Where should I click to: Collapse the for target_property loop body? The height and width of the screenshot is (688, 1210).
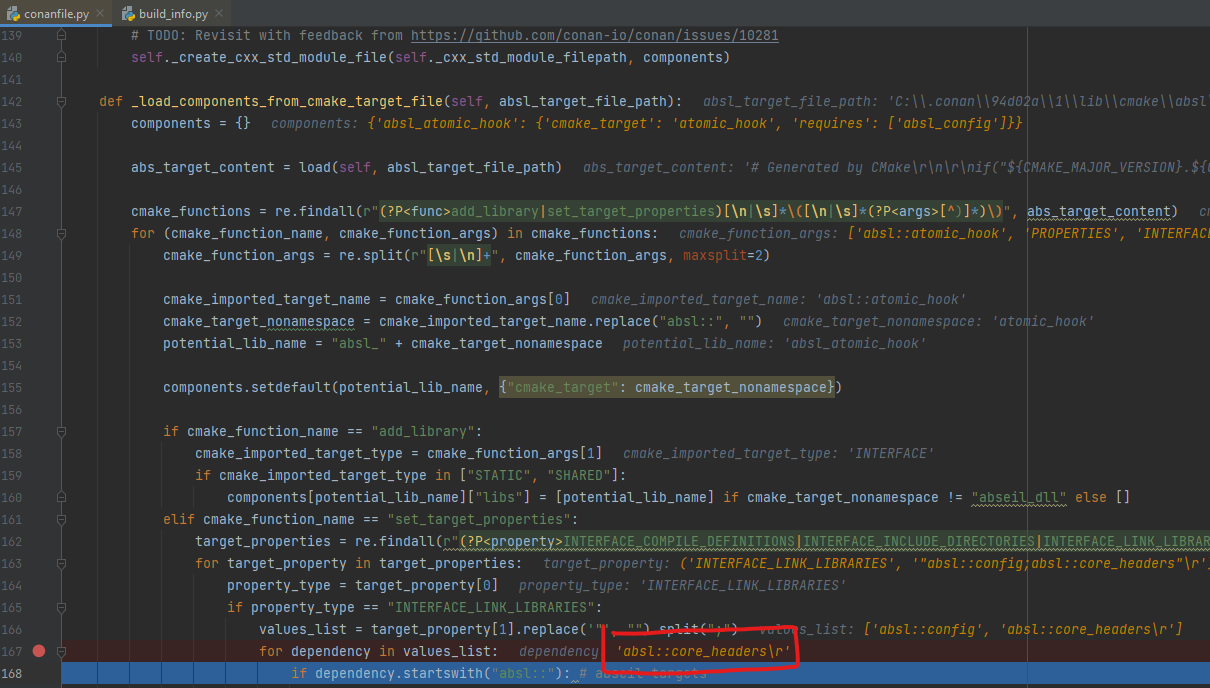[60, 563]
